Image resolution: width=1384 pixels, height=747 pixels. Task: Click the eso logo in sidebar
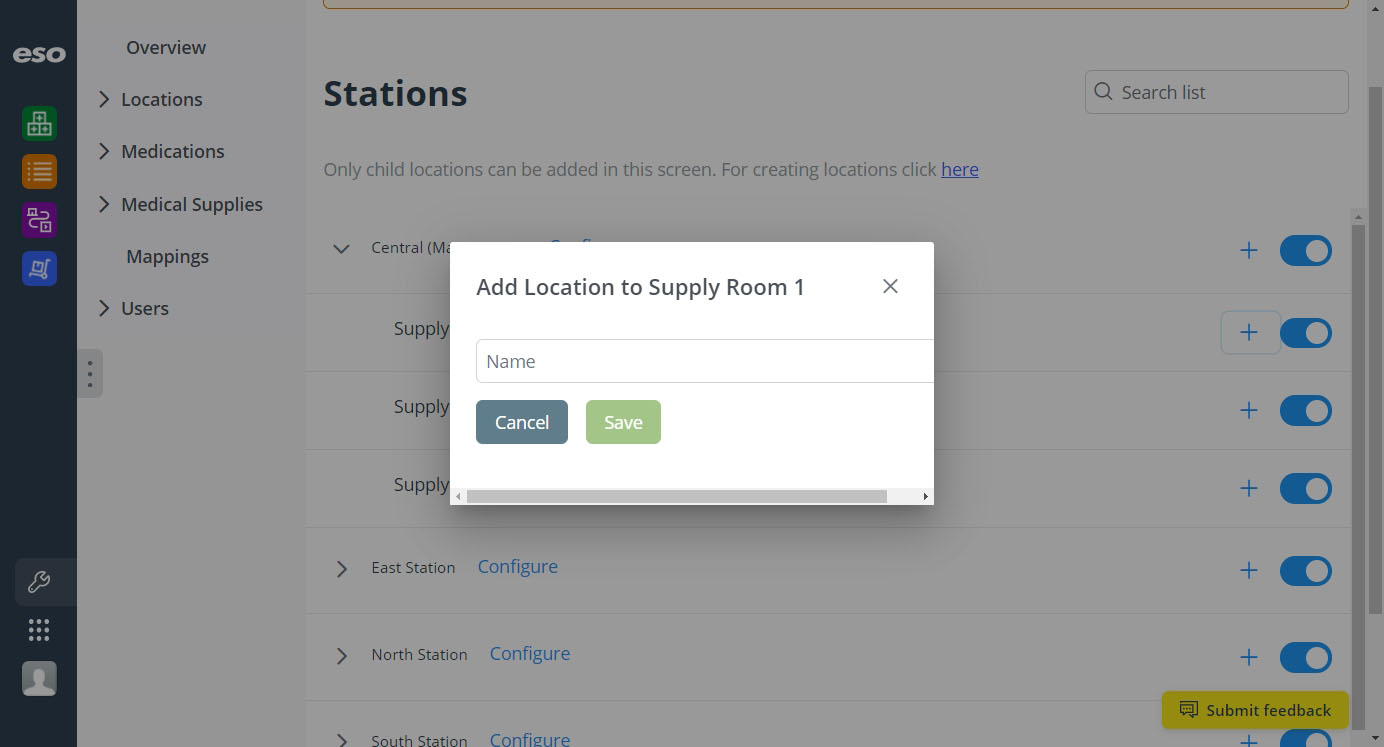coord(39,55)
